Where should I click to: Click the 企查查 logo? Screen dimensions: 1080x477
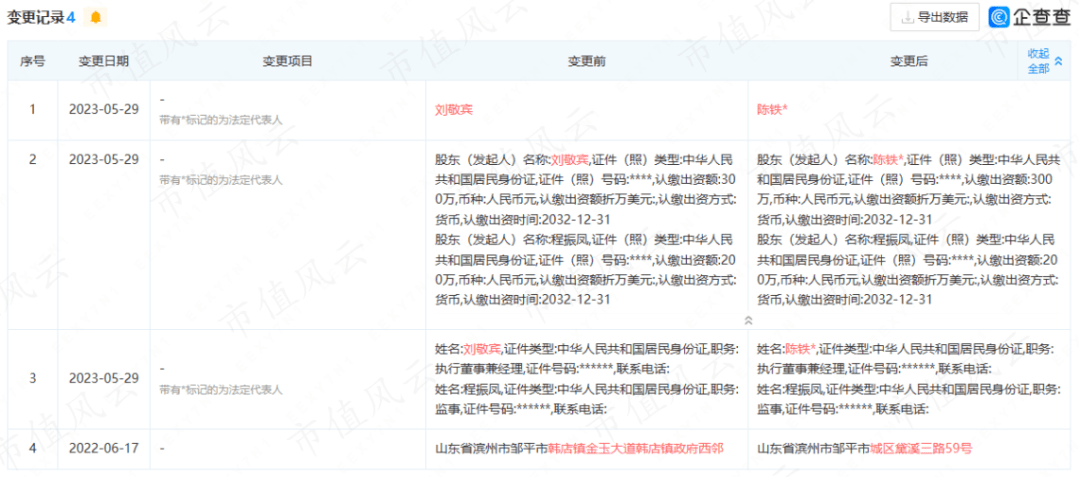tap(1031, 17)
